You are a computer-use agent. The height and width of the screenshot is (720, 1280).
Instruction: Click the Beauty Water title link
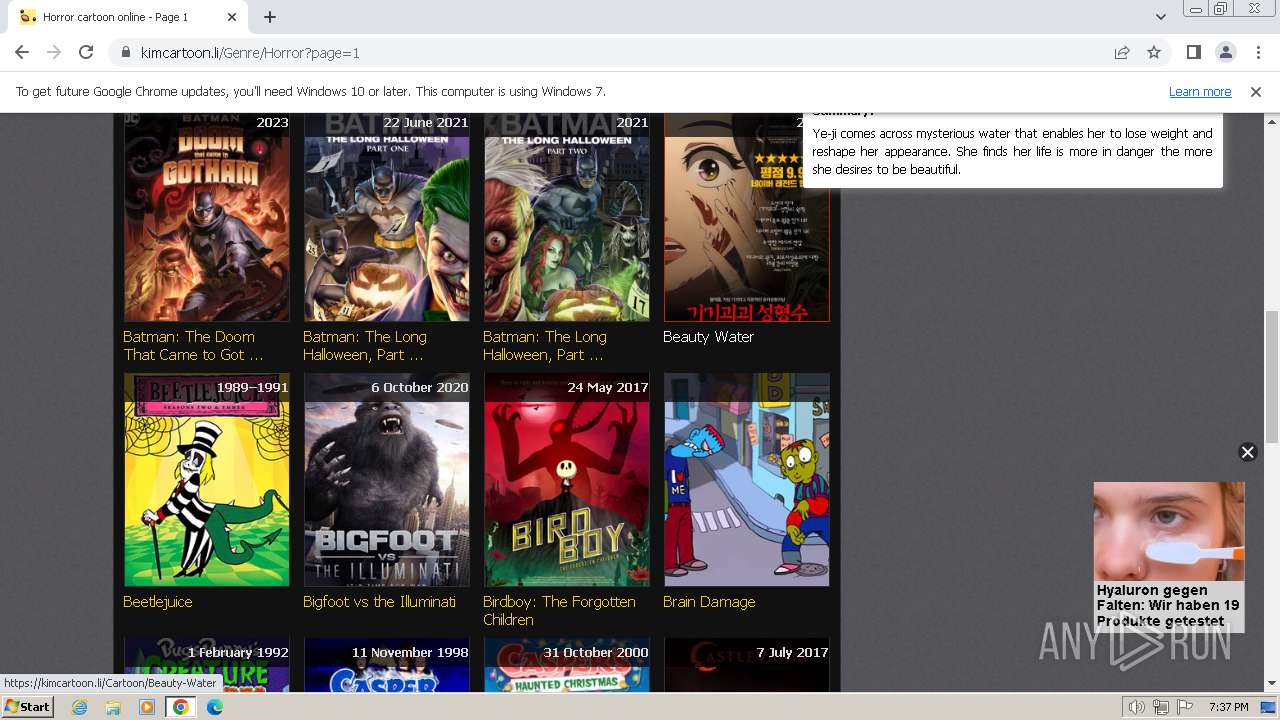tap(708, 337)
